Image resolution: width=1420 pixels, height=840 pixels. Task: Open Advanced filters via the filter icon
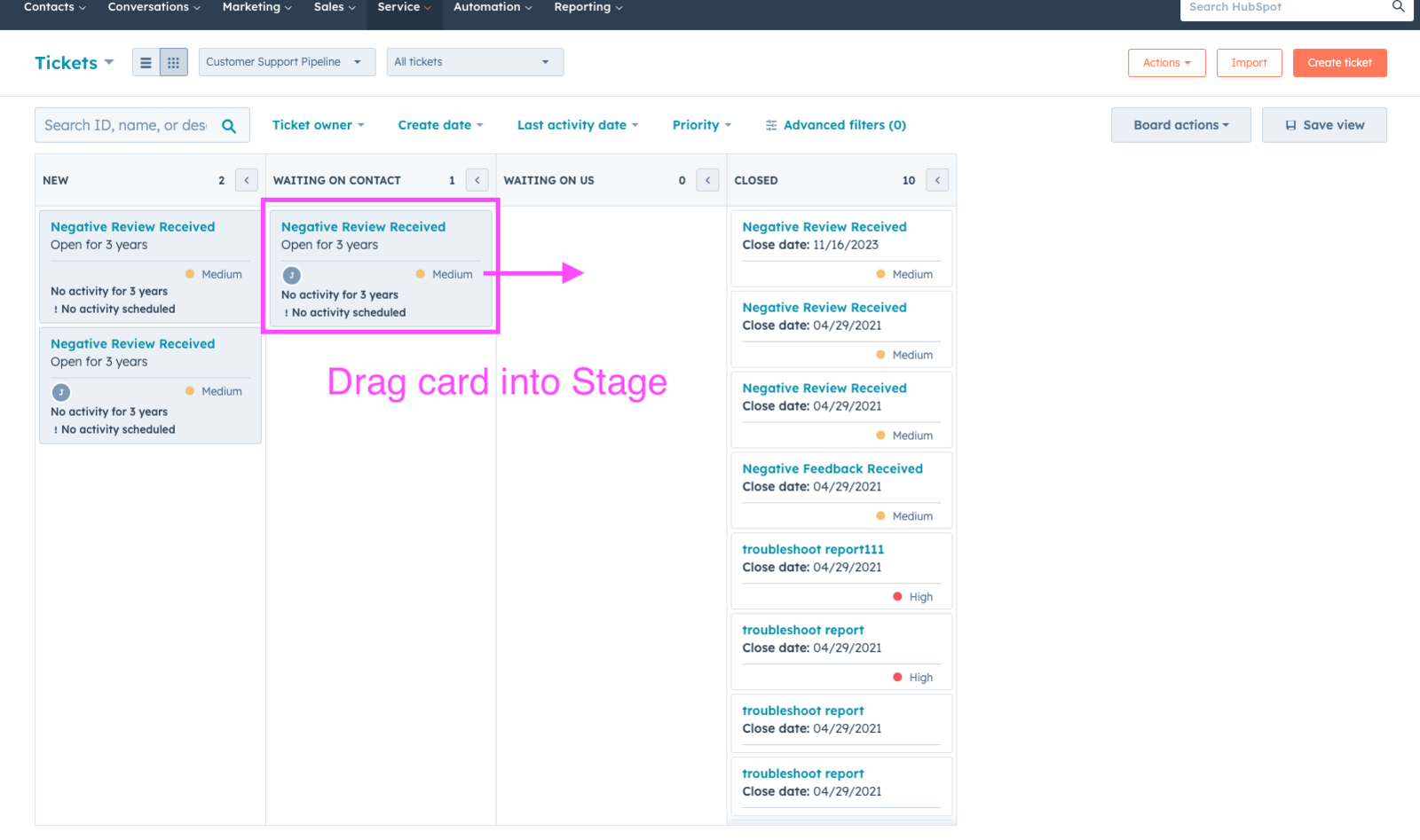770,125
